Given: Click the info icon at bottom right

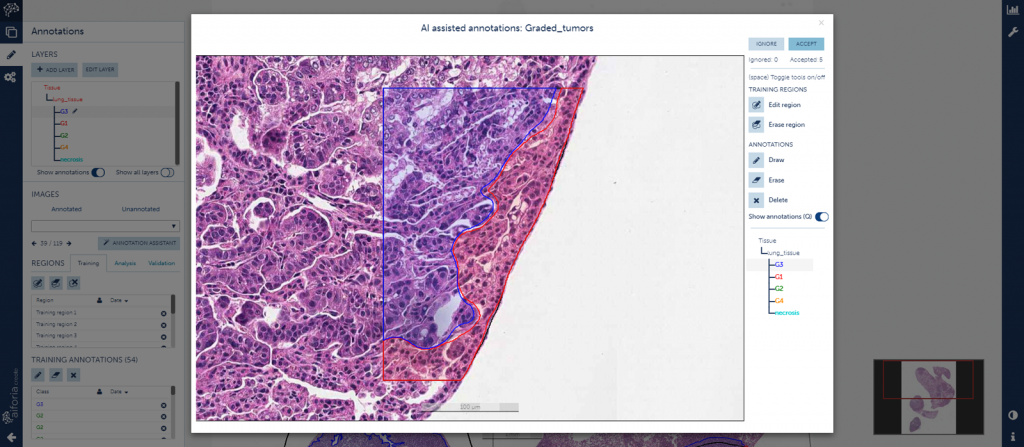Looking at the screenshot, I should click(1012, 436).
